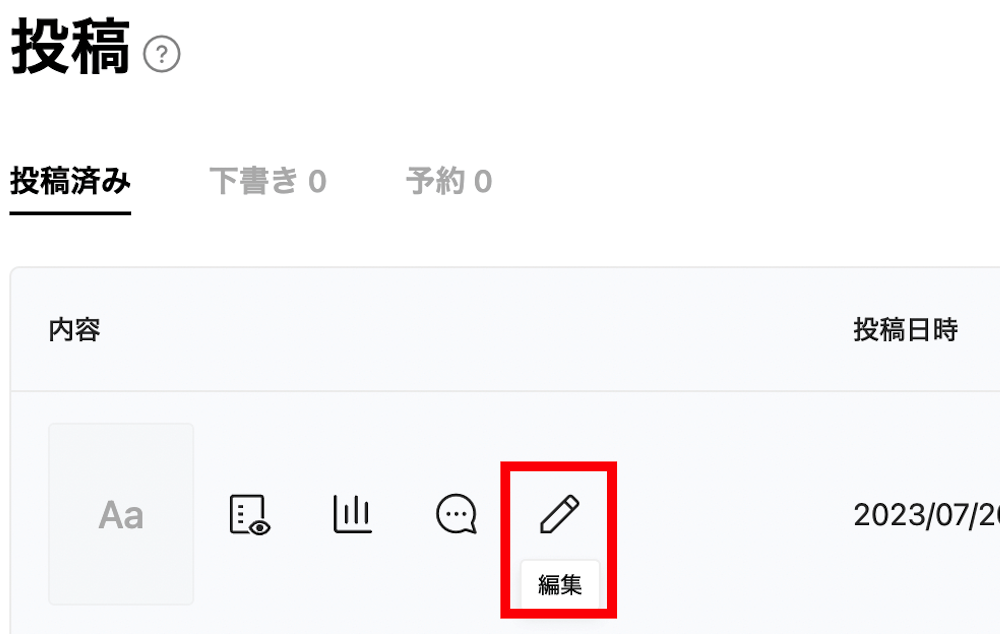Viewport: 1000px width, 634px height.
Task: Preview the post with the document-eye icon
Action: [x=249, y=514]
